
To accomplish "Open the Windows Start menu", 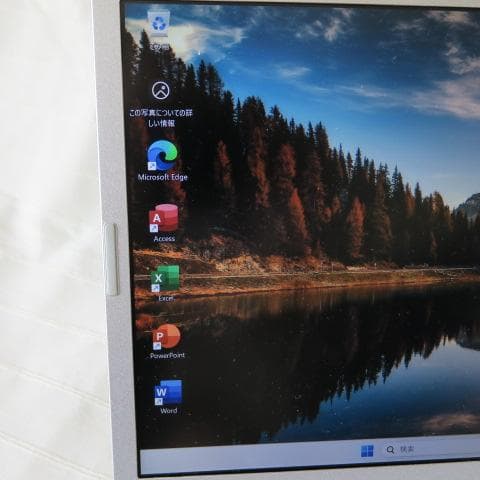I will pos(367,451).
